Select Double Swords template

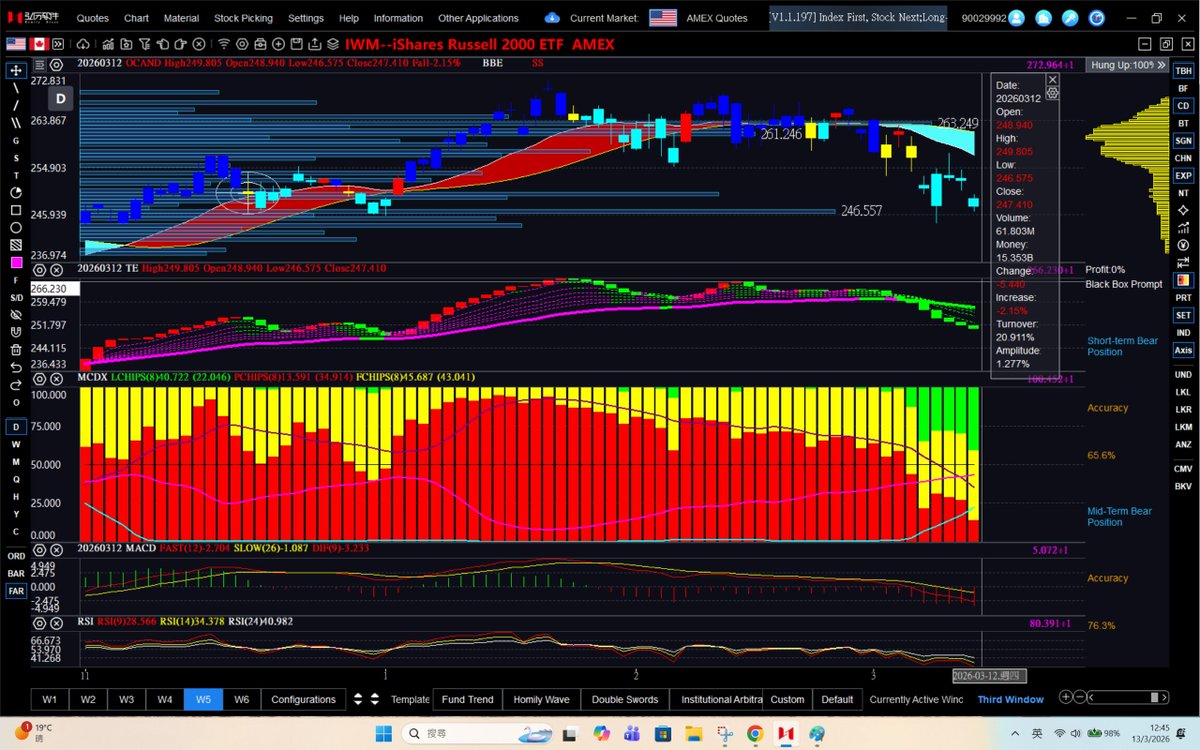tap(623, 699)
